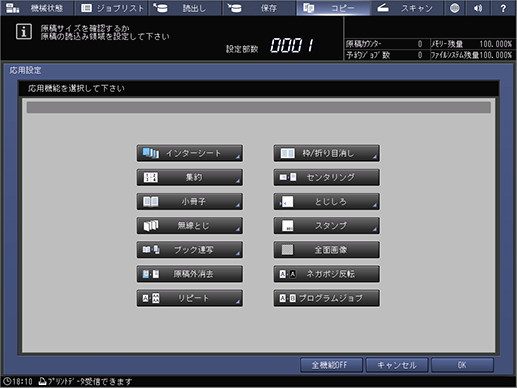
Task: Open help with the question mark icon
Action: pyautogui.click(x=503, y=8)
